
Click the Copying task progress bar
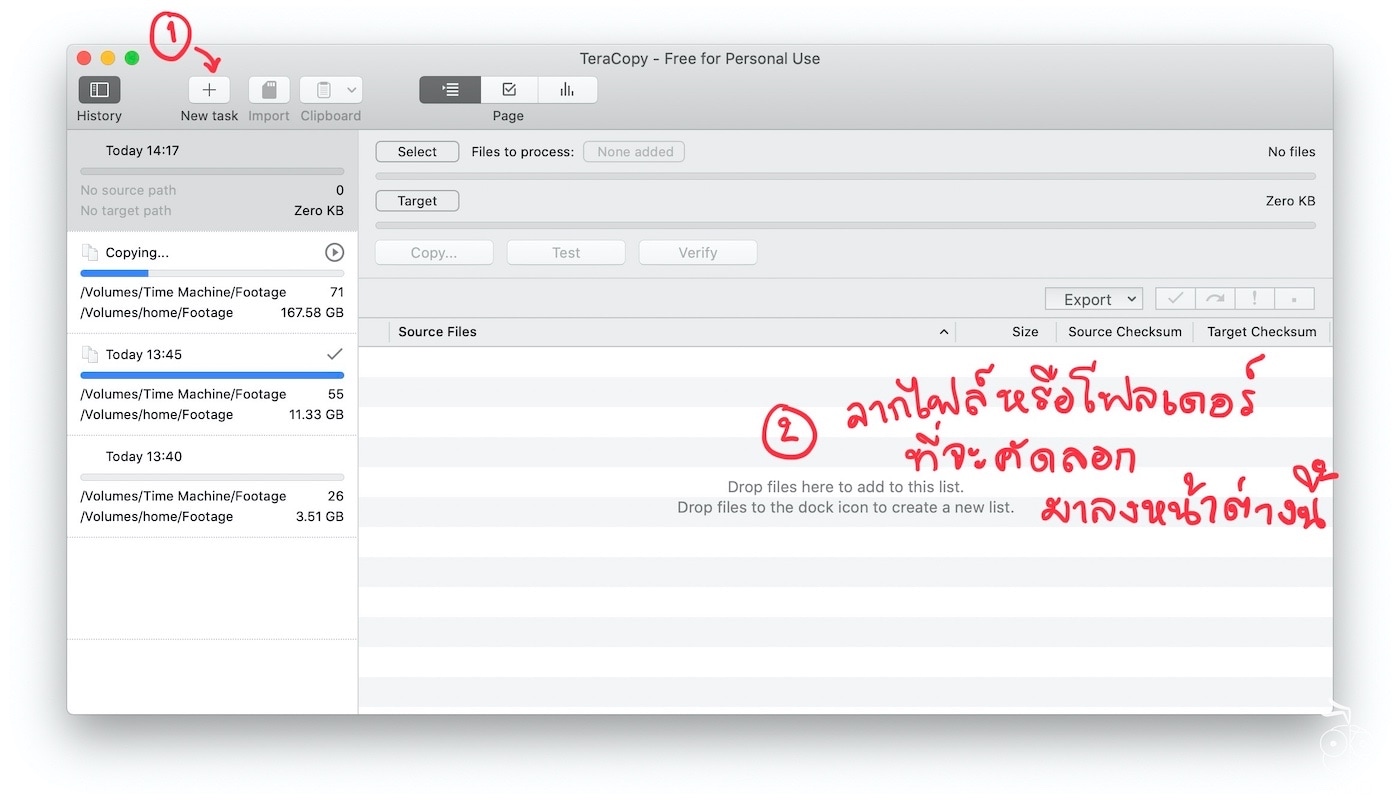212,273
